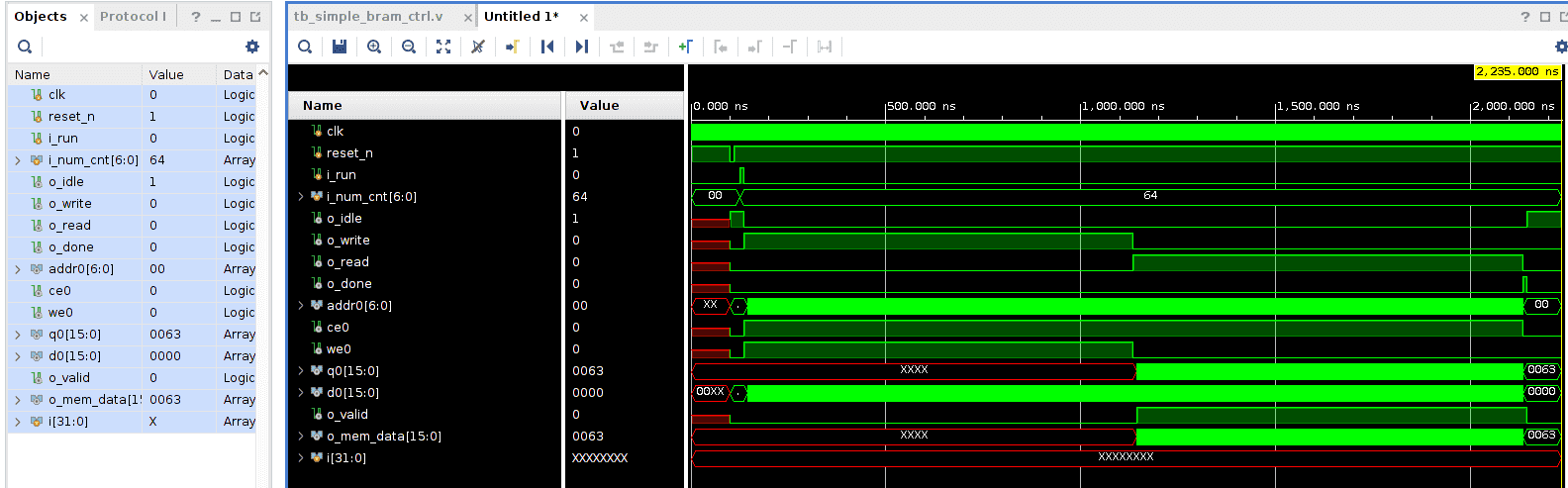Viewport: 1568px width, 488px height.
Task: Select ce0 row in Objects panel
Action: coord(132,291)
